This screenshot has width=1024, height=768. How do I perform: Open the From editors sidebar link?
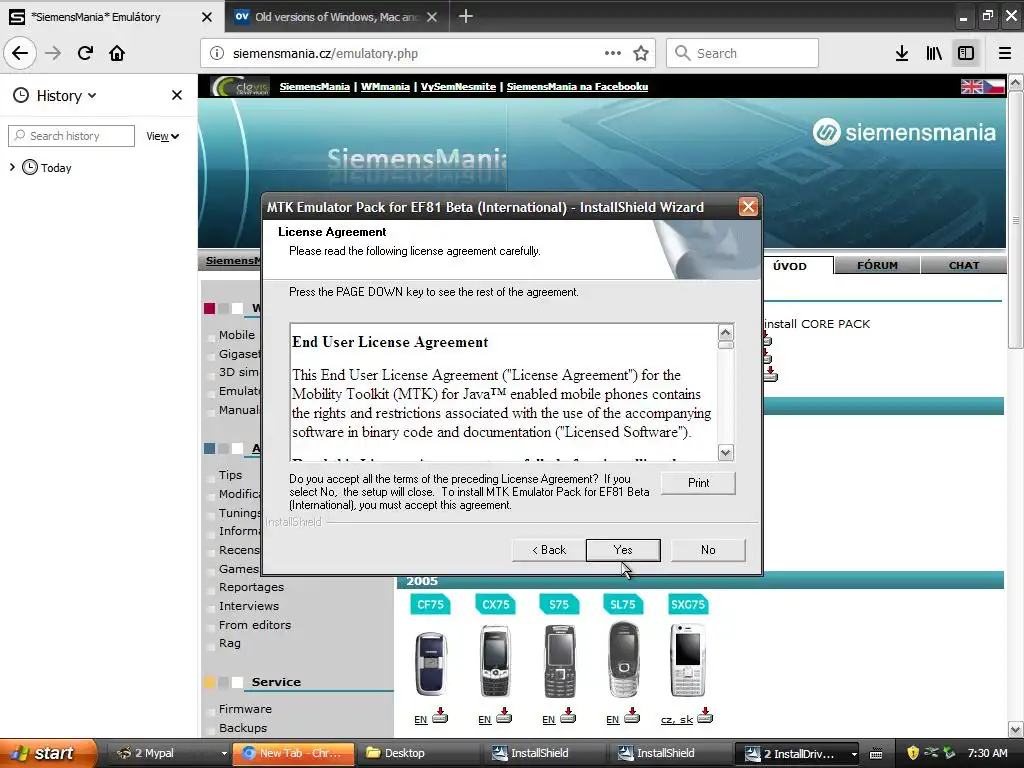tap(255, 625)
